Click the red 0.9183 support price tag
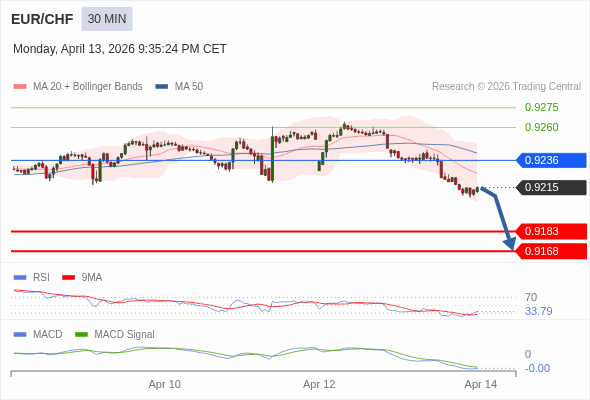The height and width of the screenshot is (400, 590). (551, 231)
